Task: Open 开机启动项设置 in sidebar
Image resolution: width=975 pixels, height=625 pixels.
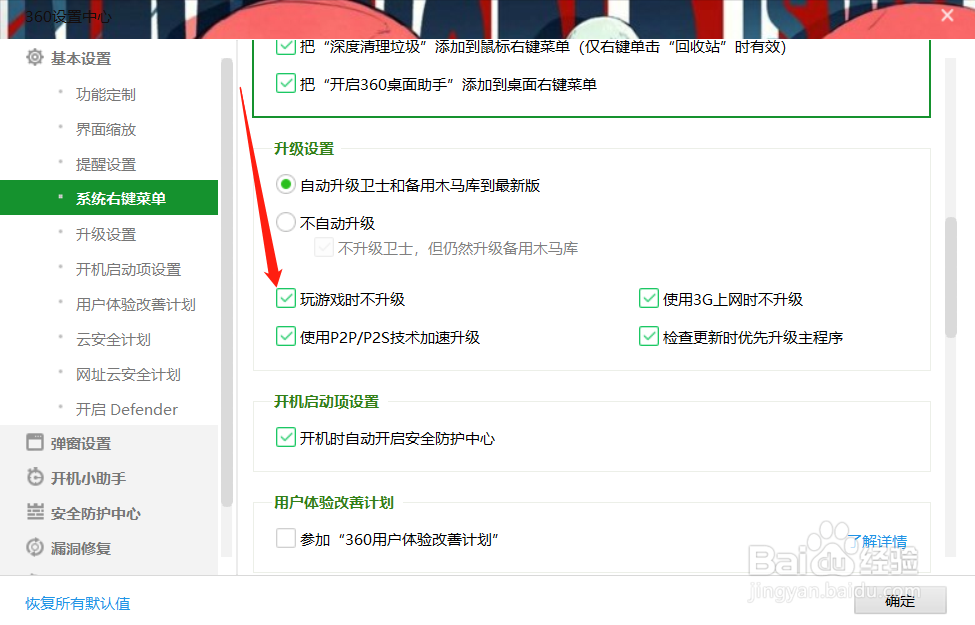Action: click(x=128, y=269)
